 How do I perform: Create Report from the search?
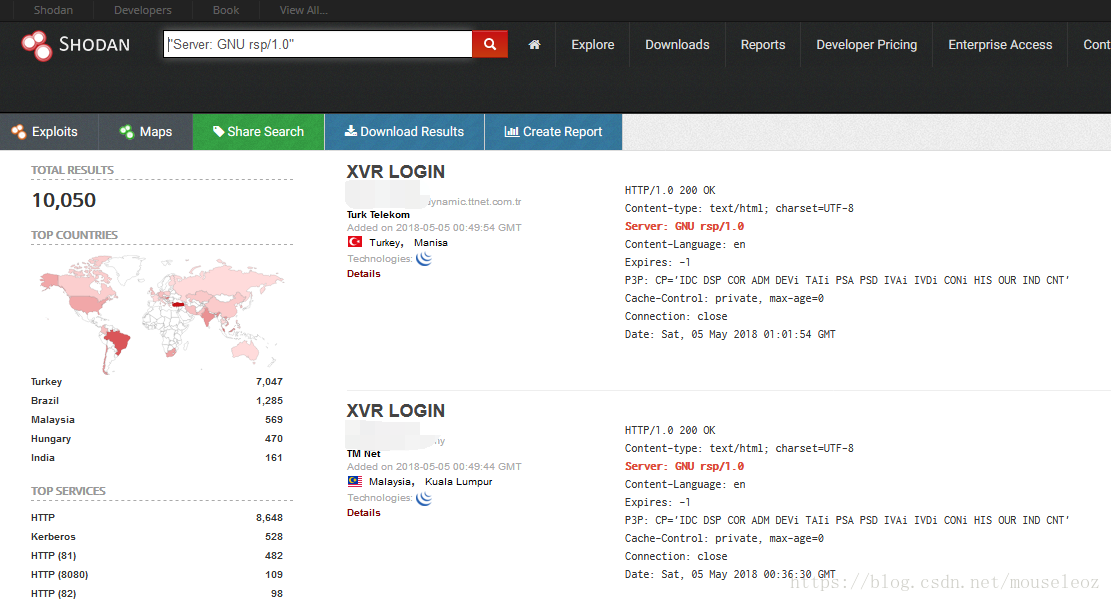pyautogui.click(x=553, y=132)
